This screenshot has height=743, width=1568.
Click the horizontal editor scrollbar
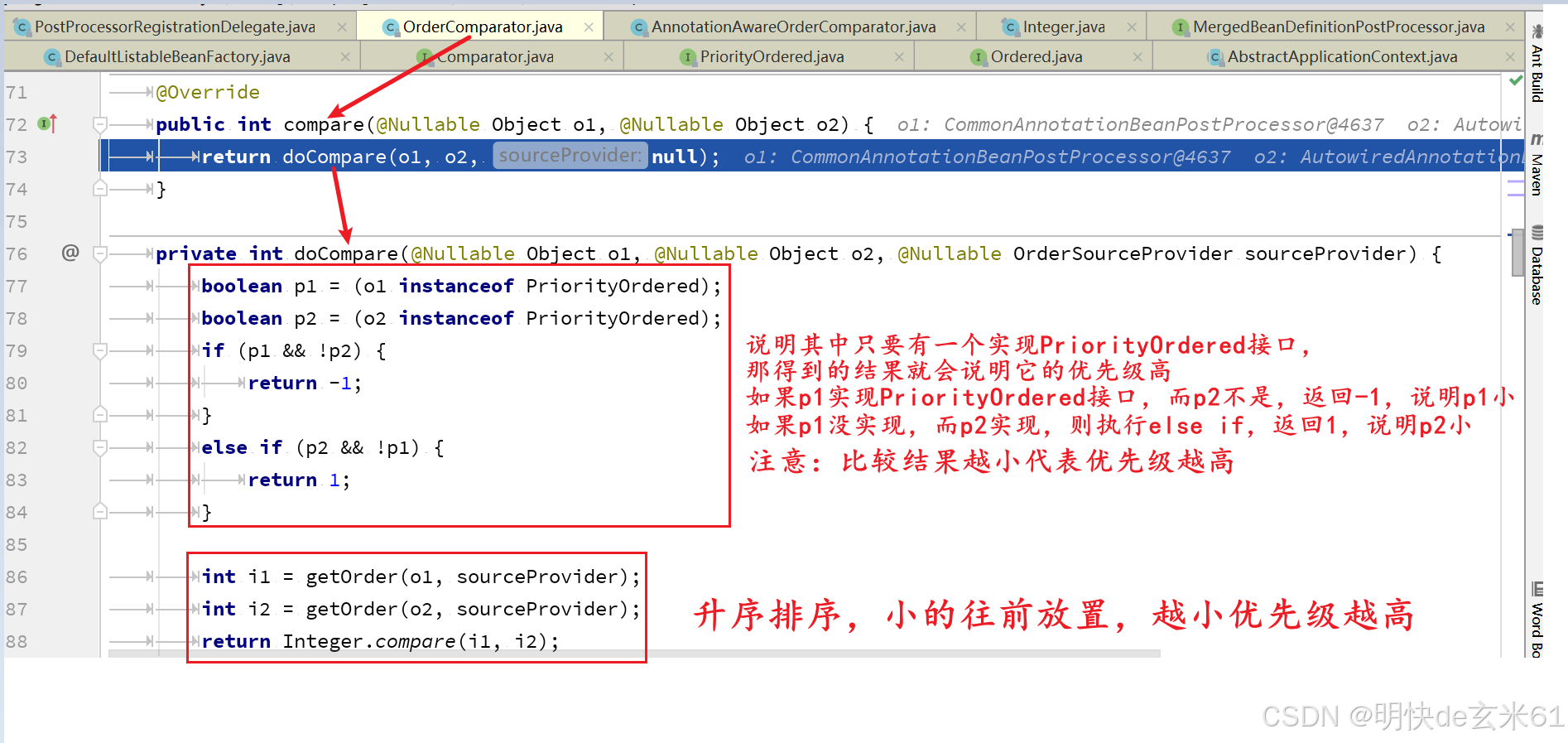(634, 654)
